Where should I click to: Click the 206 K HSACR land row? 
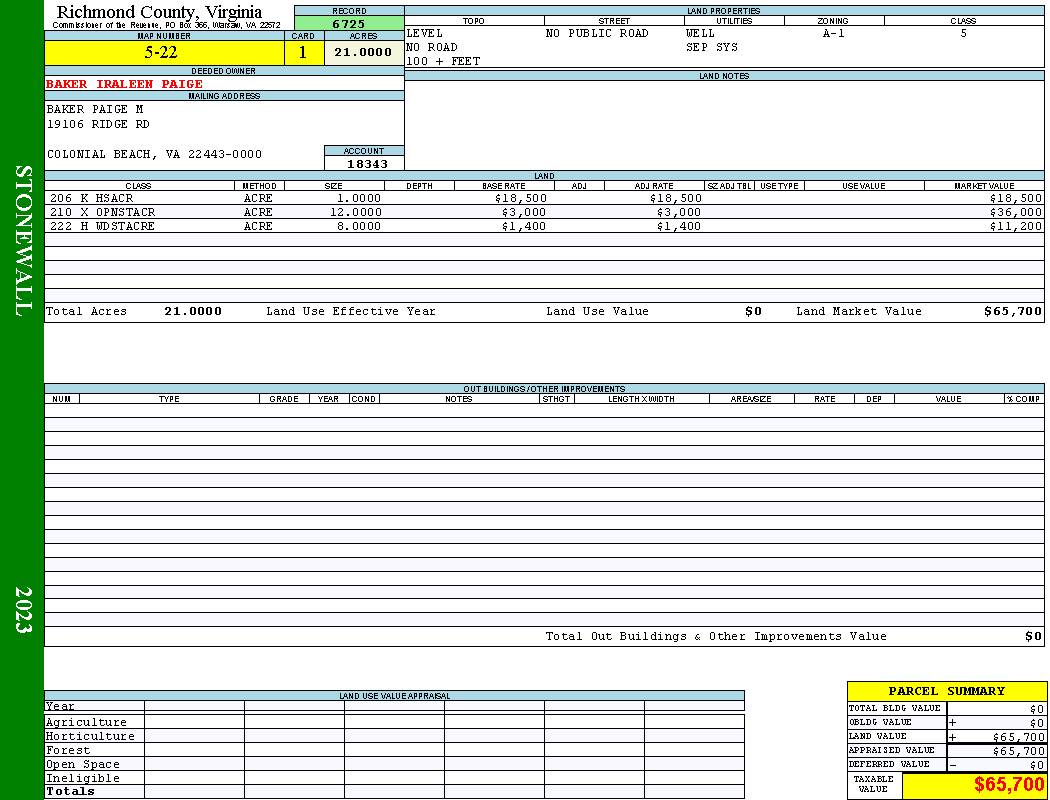pos(544,199)
